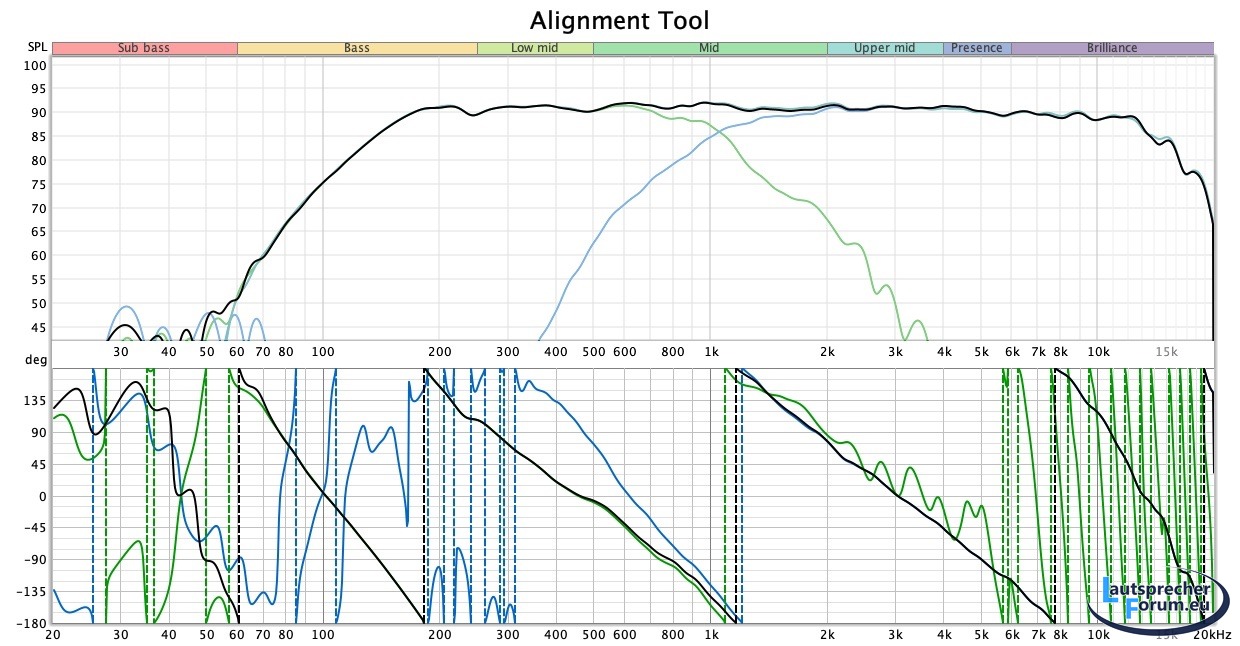Select the red Sub bass band
Image resolution: width=1240 pixels, height=646 pixels.
[x=144, y=48]
